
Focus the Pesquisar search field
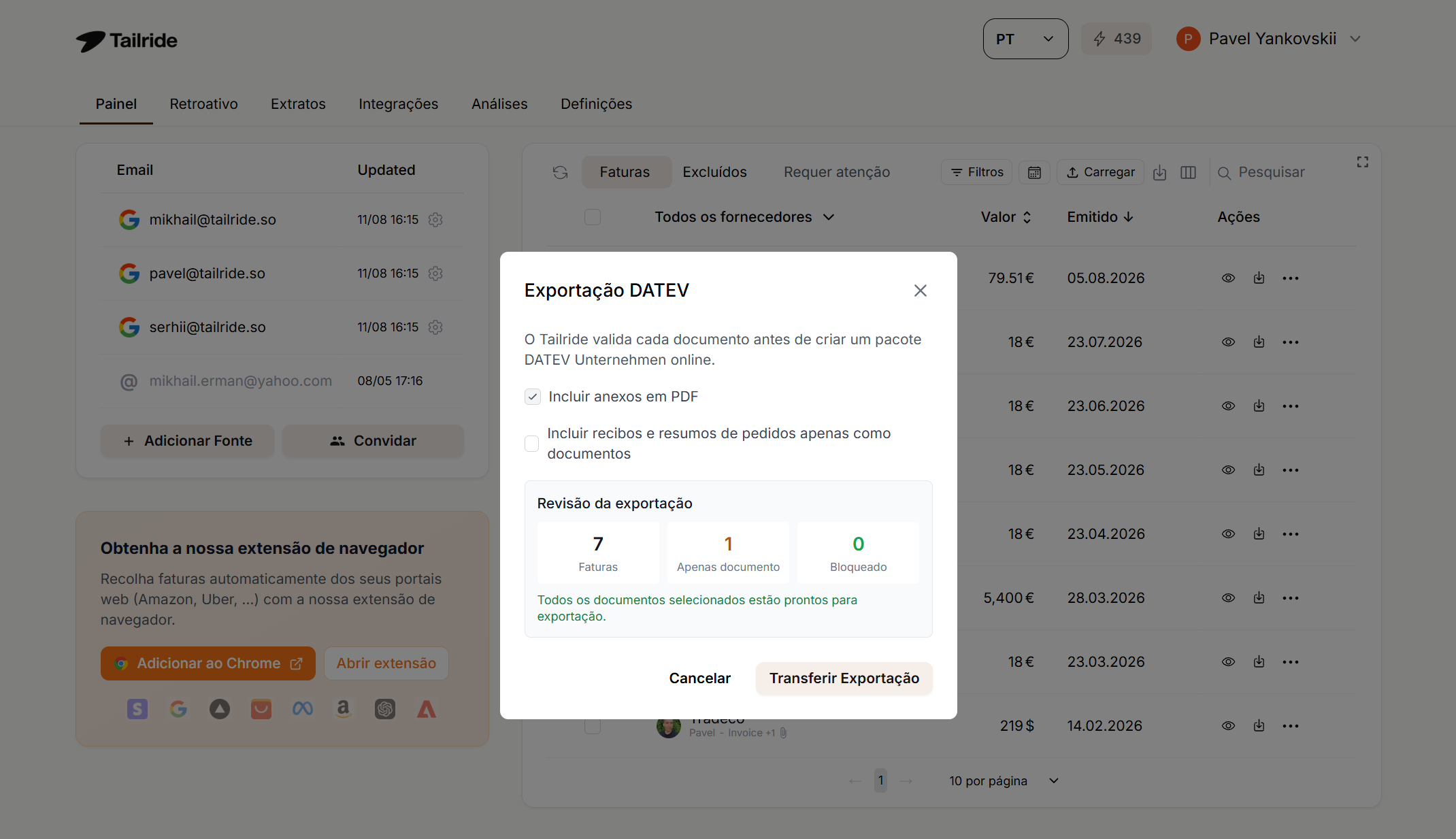(x=1271, y=172)
